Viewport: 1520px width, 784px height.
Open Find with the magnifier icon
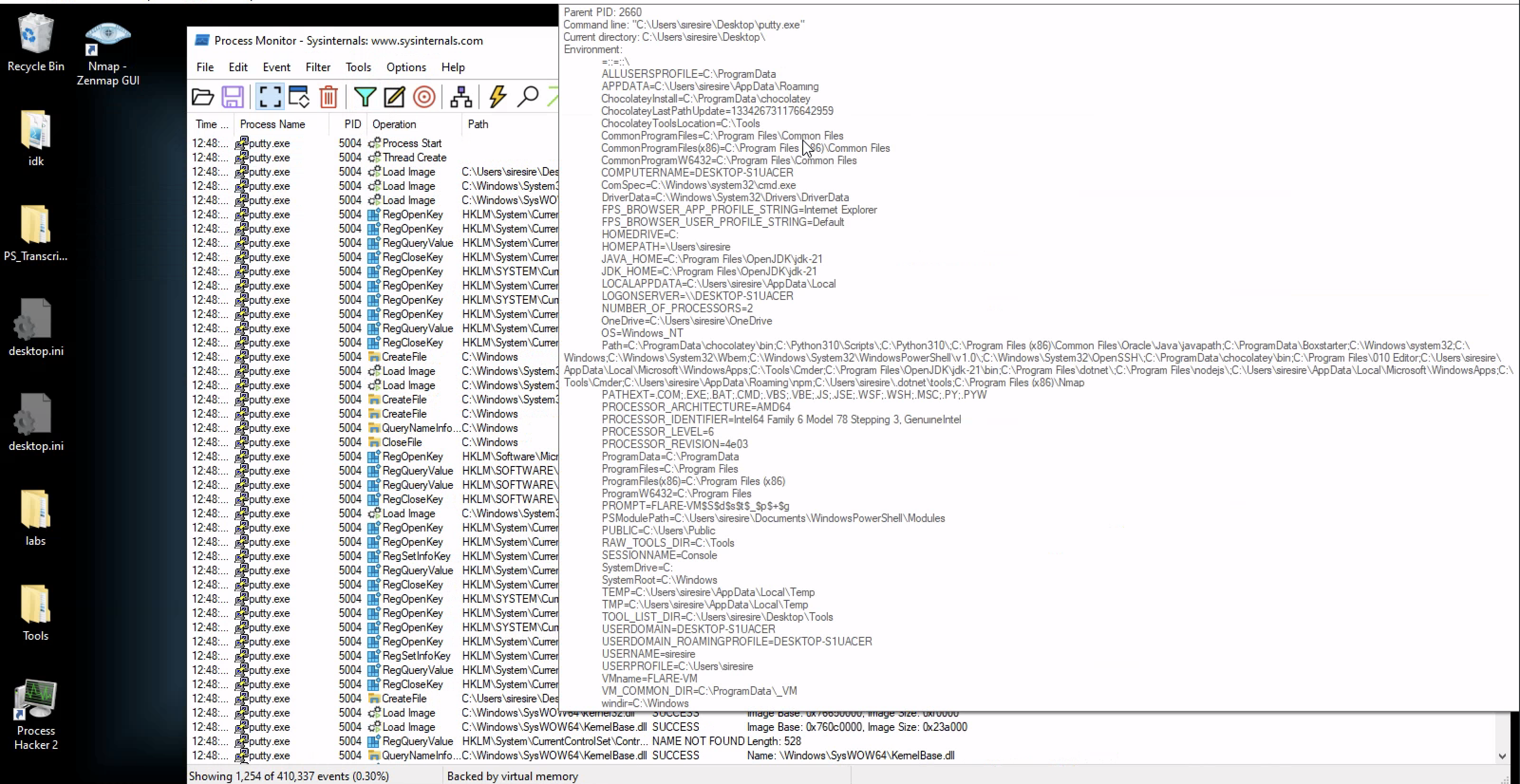[x=527, y=97]
